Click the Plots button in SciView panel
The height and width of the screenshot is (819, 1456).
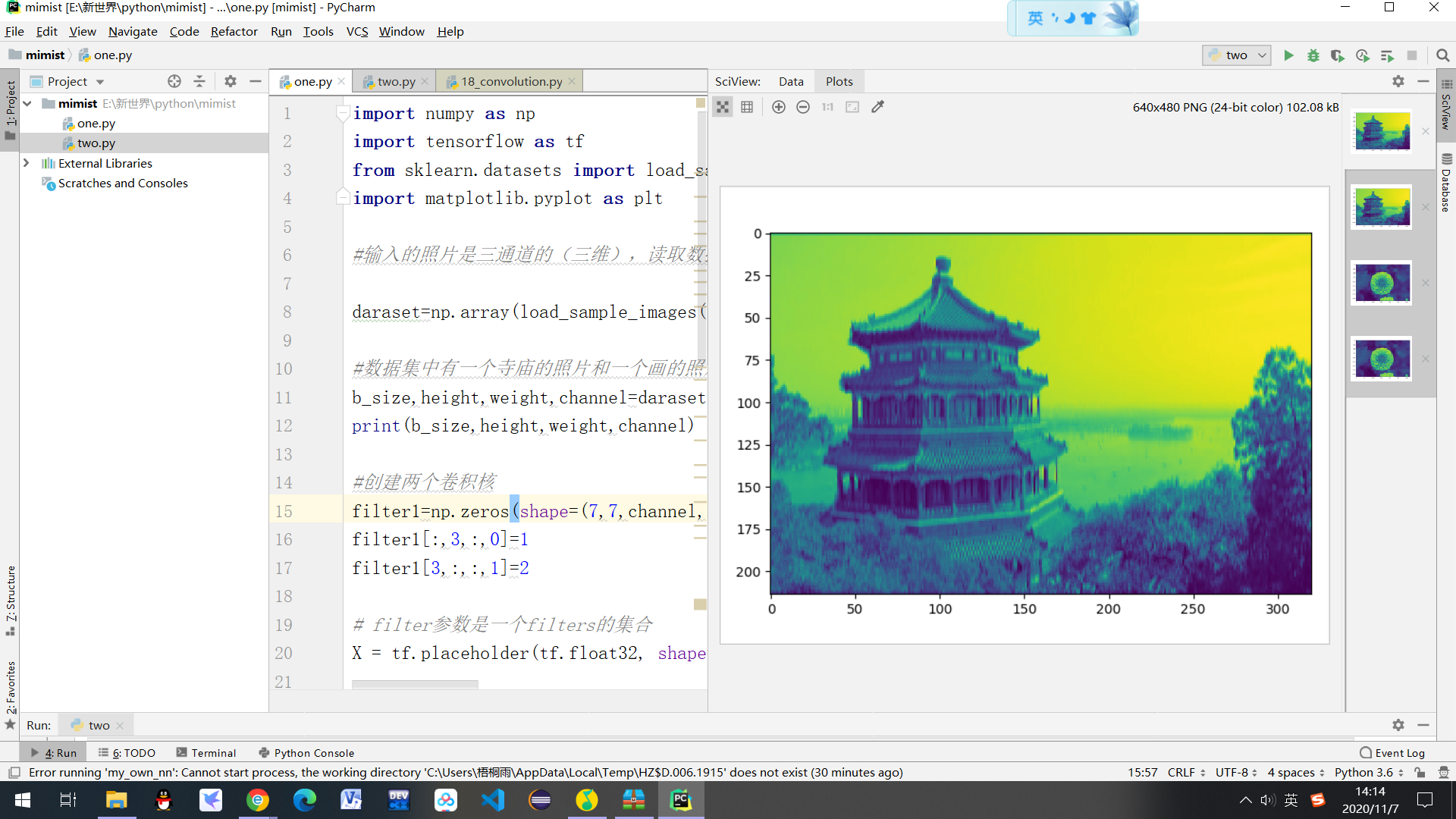point(839,80)
